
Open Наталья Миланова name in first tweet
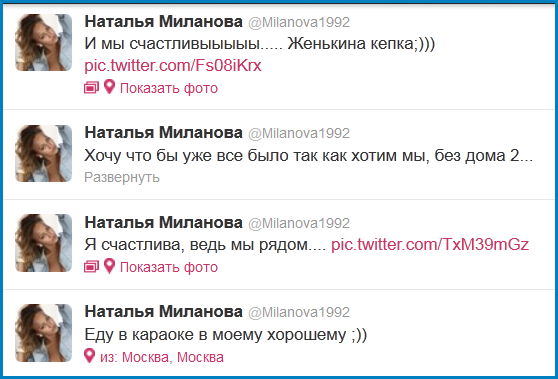(164, 22)
